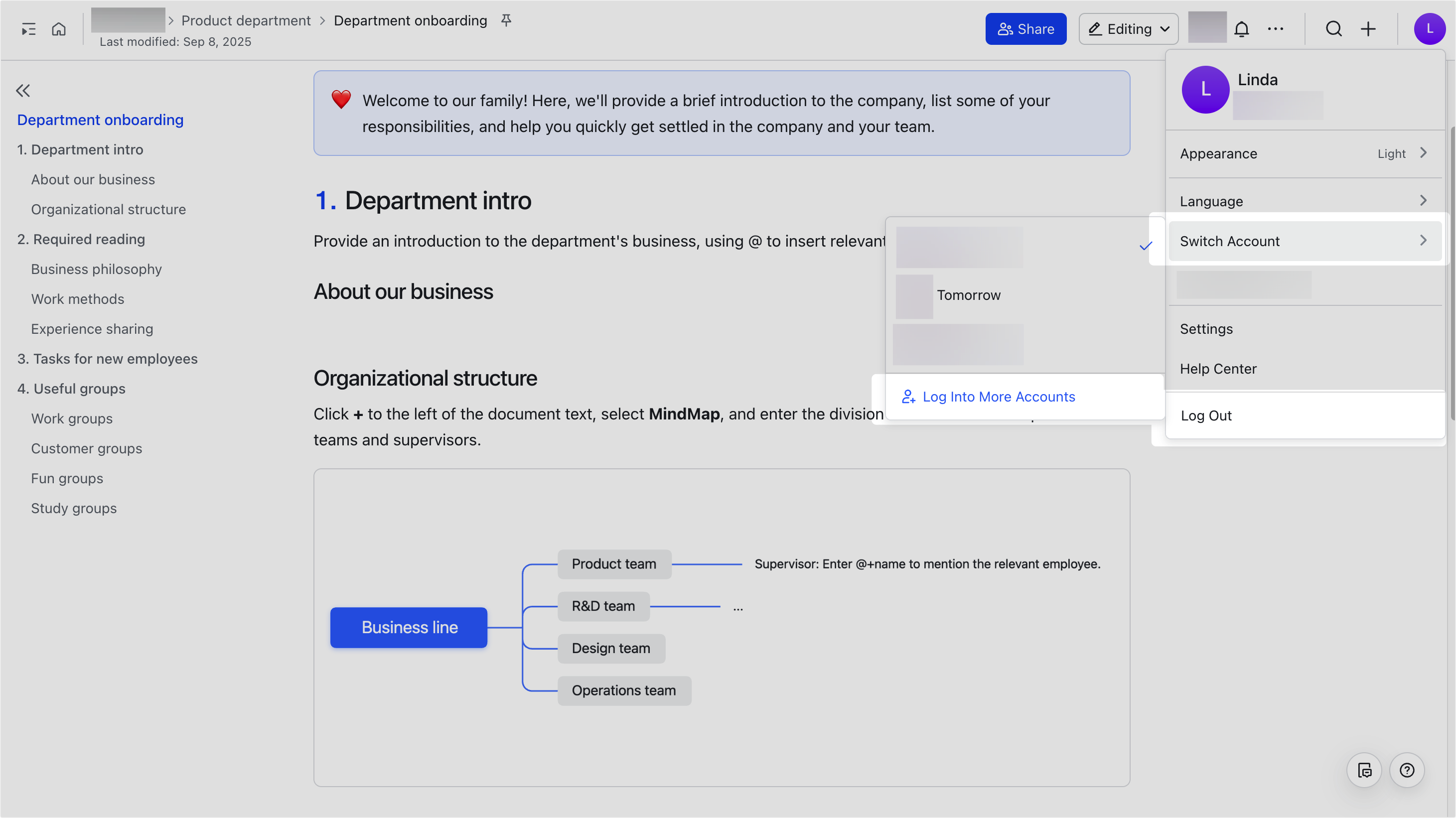Jump to Business philosophy in outline

pos(96,270)
